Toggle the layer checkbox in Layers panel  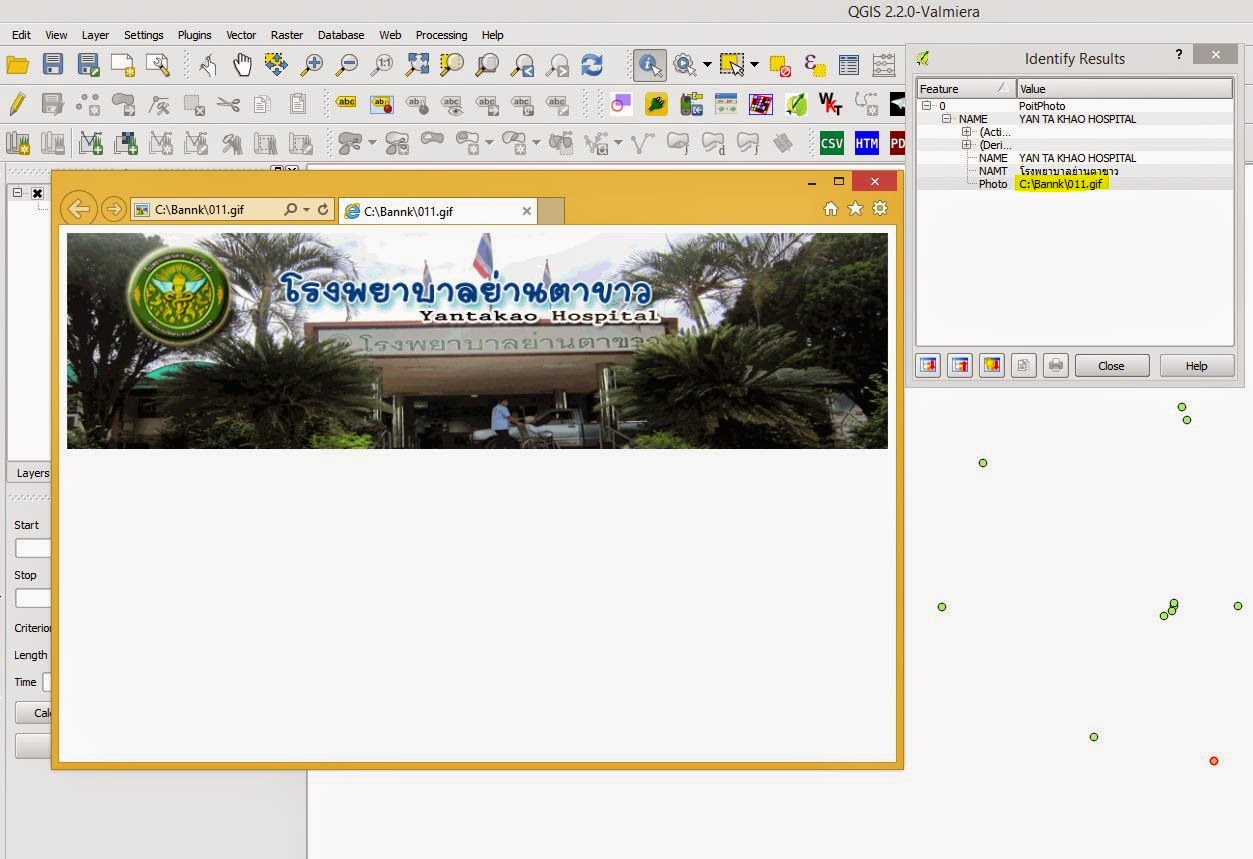tap(37, 193)
